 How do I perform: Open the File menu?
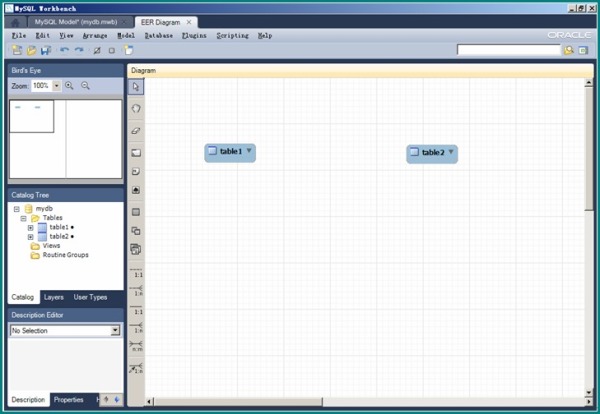click(19, 36)
